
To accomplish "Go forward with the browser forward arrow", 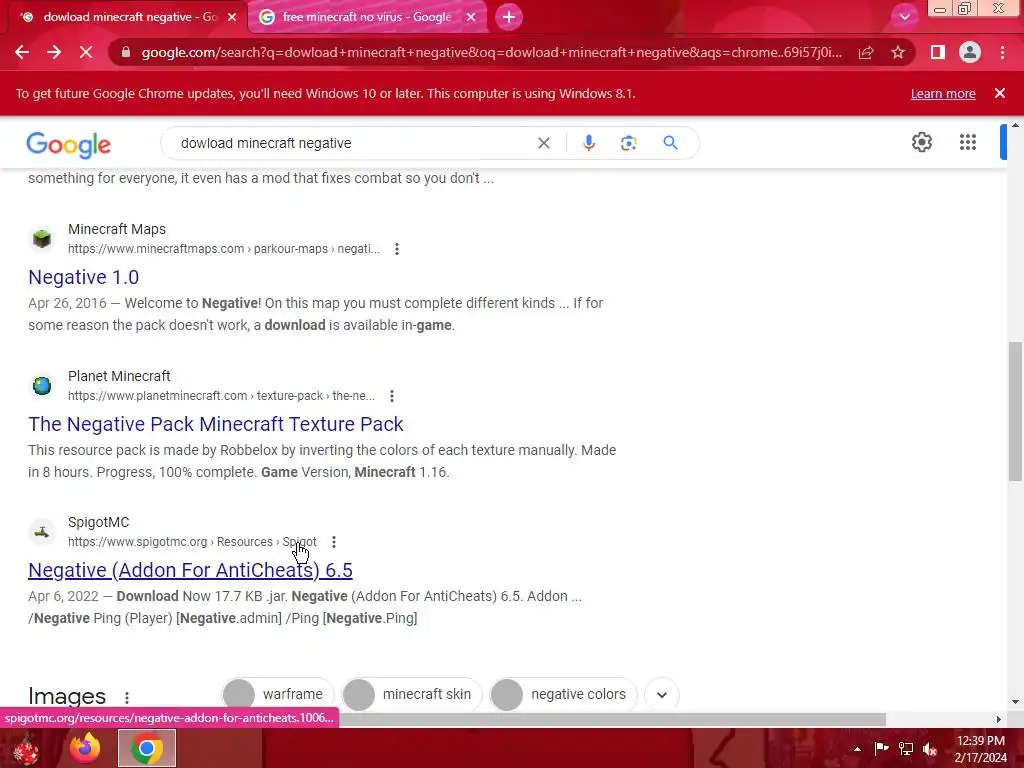I will [54, 52].
